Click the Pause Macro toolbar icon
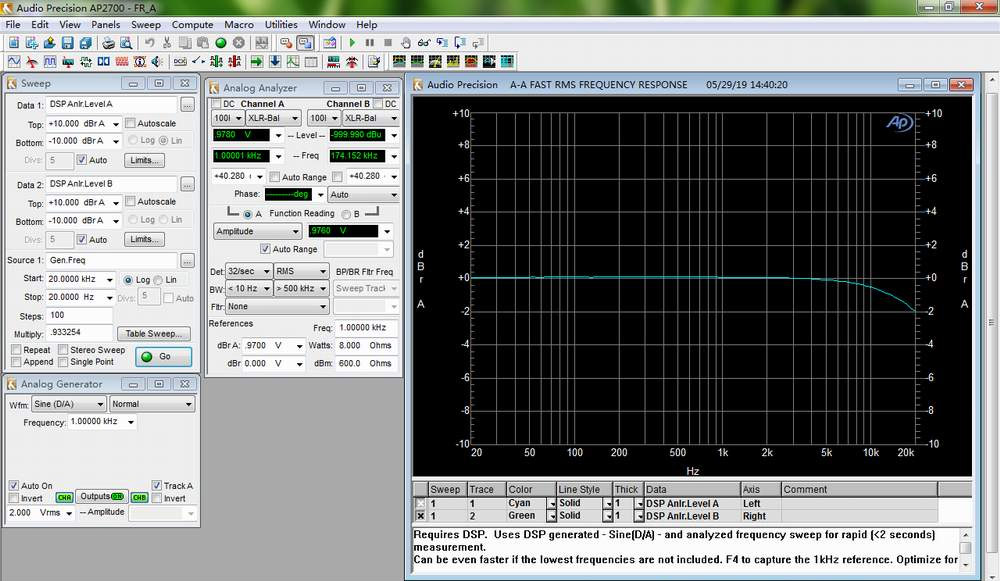The height and width of the screenshot is (581, 1000). [370, 43]
